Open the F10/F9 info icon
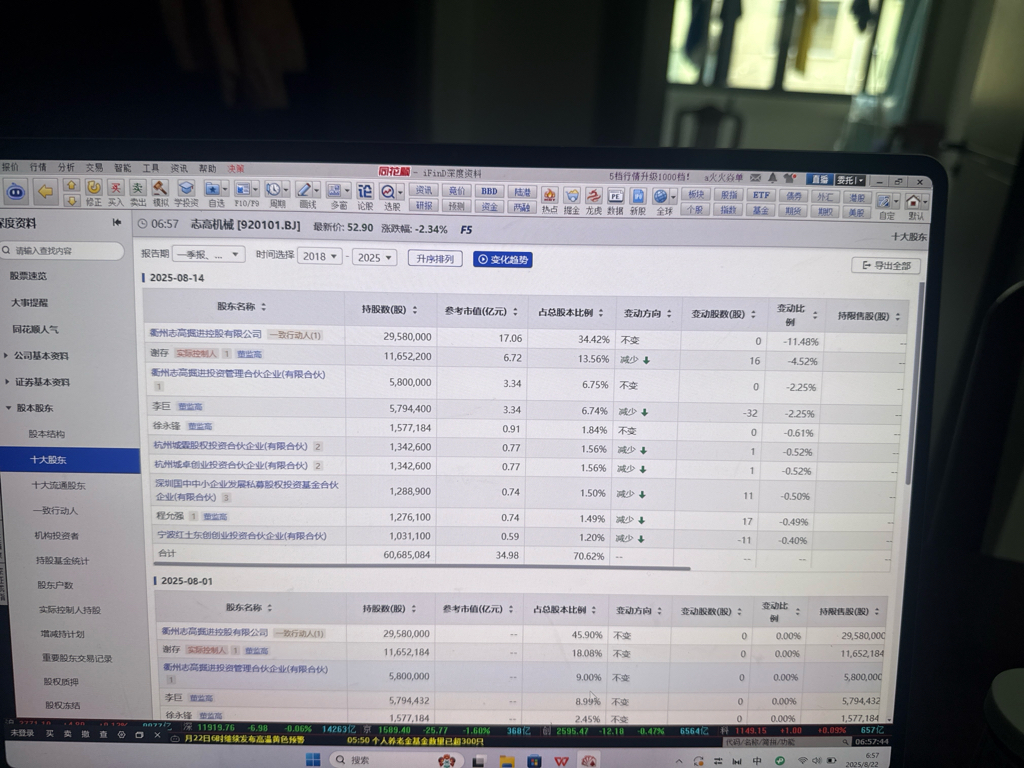 [243, 189]
